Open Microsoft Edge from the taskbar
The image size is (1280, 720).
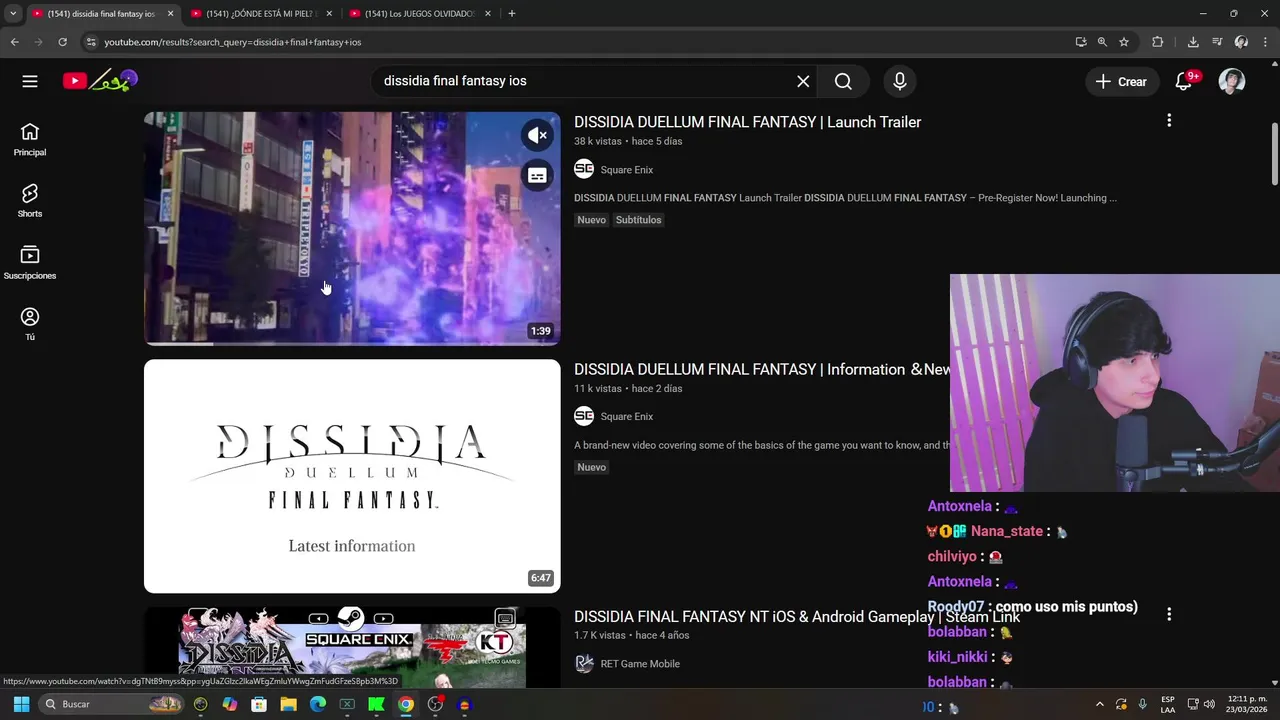point(318,704)
